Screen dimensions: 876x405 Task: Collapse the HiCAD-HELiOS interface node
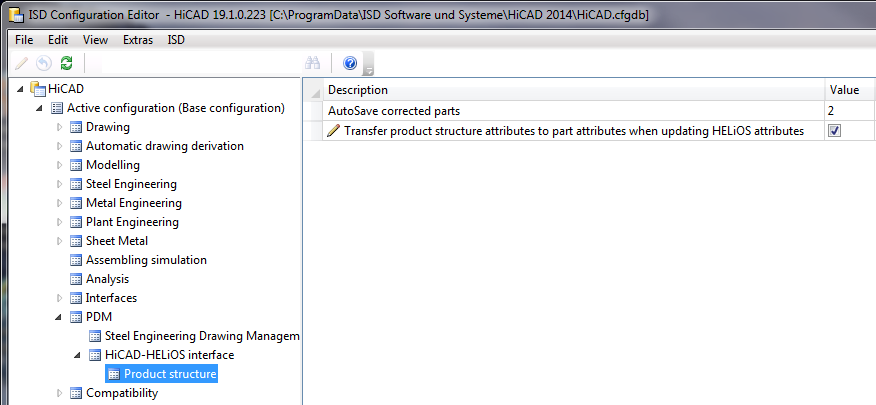tap(78, 355)
